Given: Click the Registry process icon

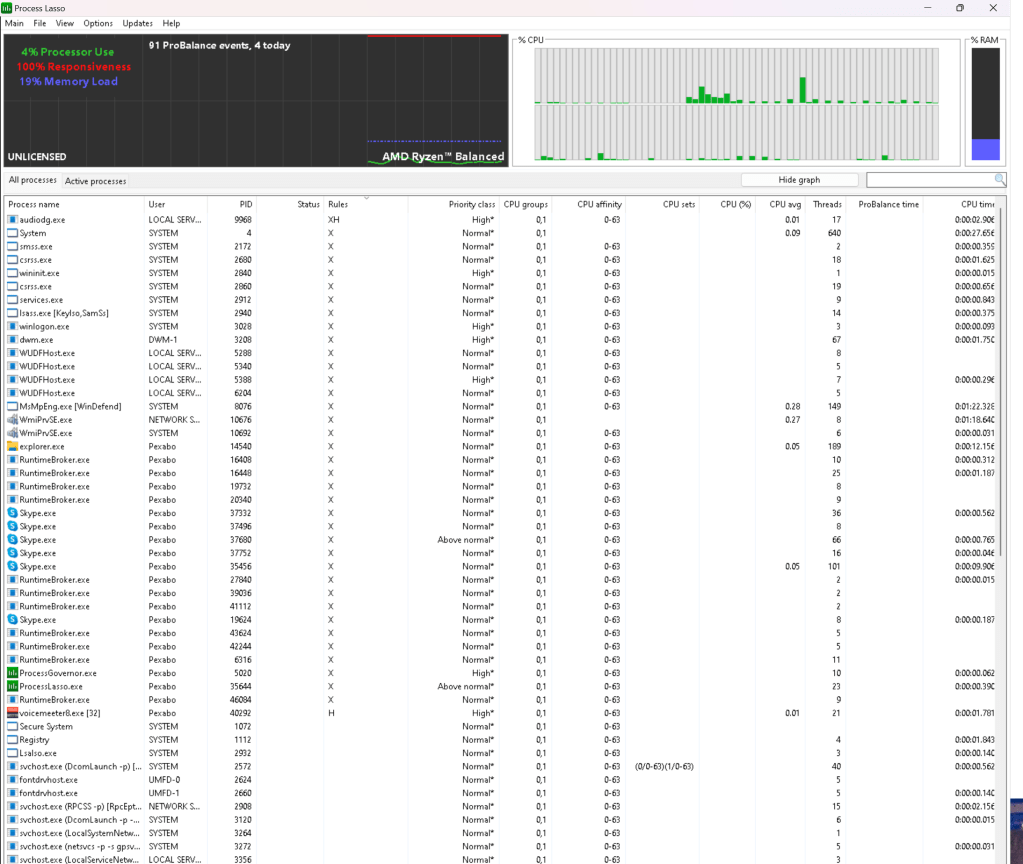Looking at the screenshot, I should 12,740.
